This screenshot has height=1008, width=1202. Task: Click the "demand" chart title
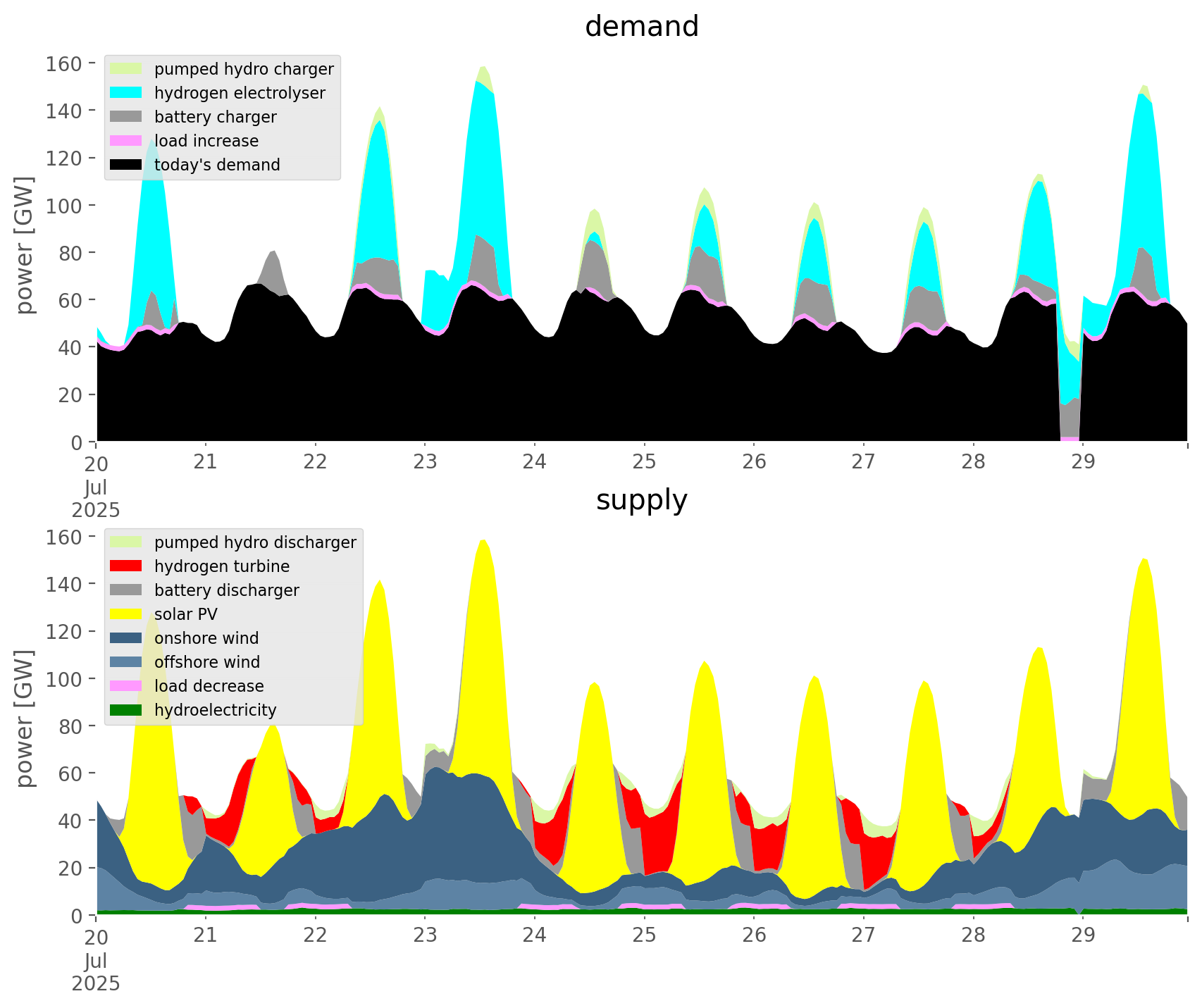[x=641, y=27]
